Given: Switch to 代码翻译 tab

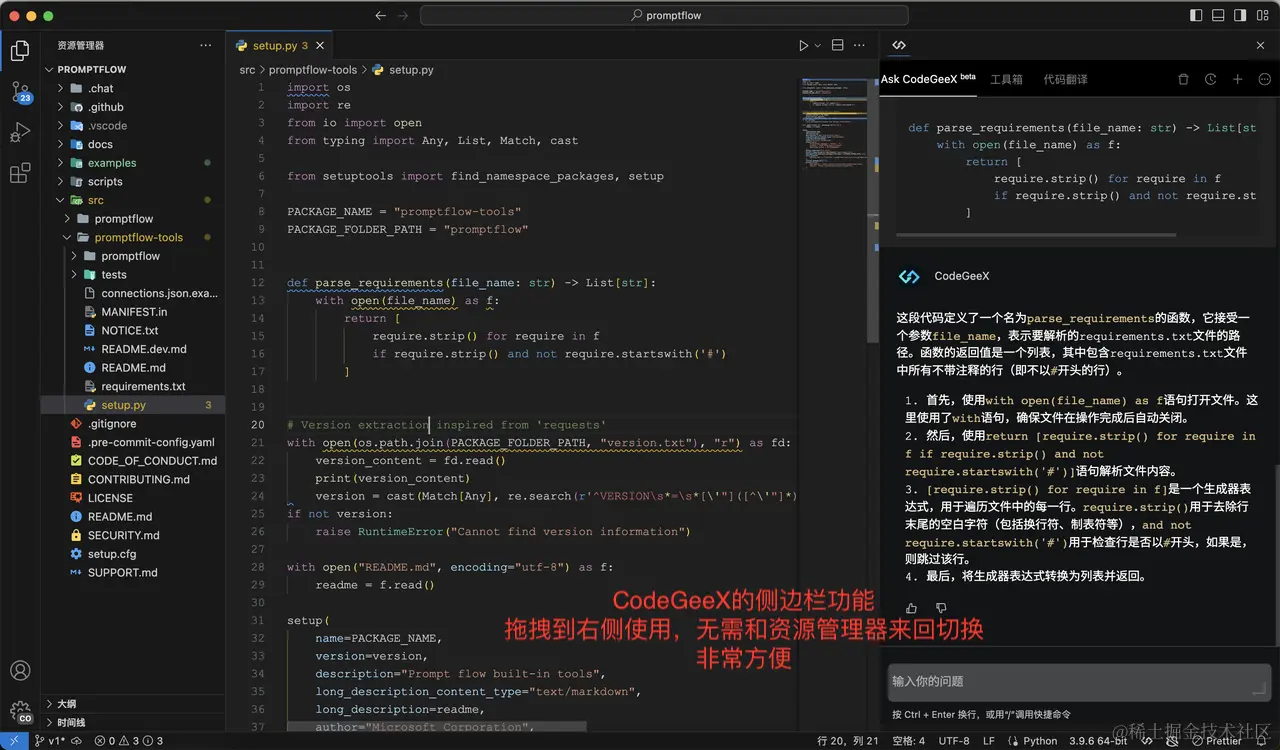Looking at the screenshot, I should pos(1065,79).
